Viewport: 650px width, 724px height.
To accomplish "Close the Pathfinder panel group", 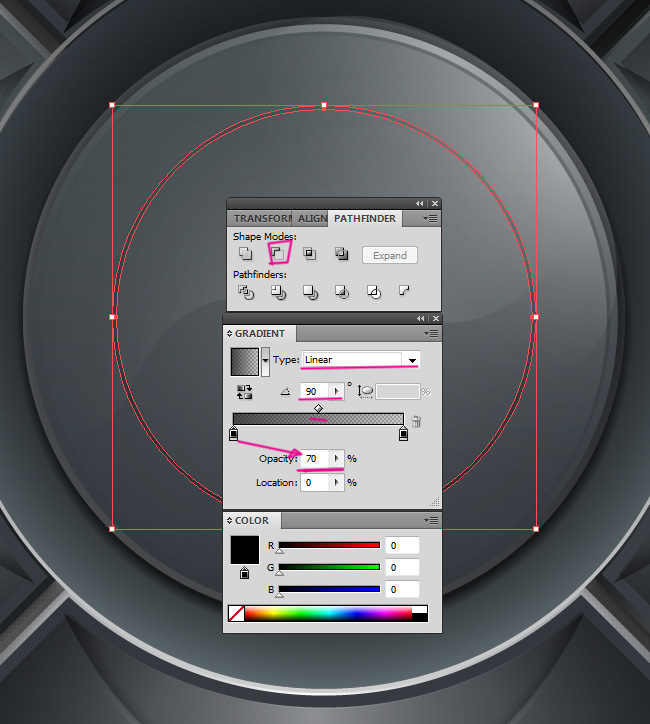I will point(435,204).
